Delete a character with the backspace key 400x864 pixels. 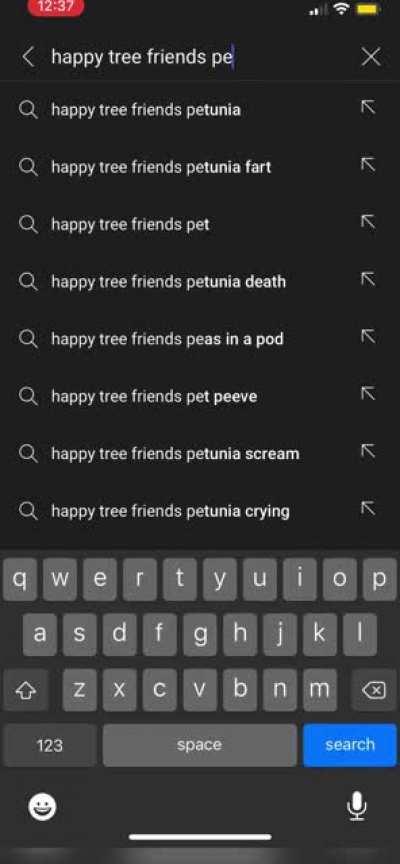pyautogui.click(x=374, y=689)
